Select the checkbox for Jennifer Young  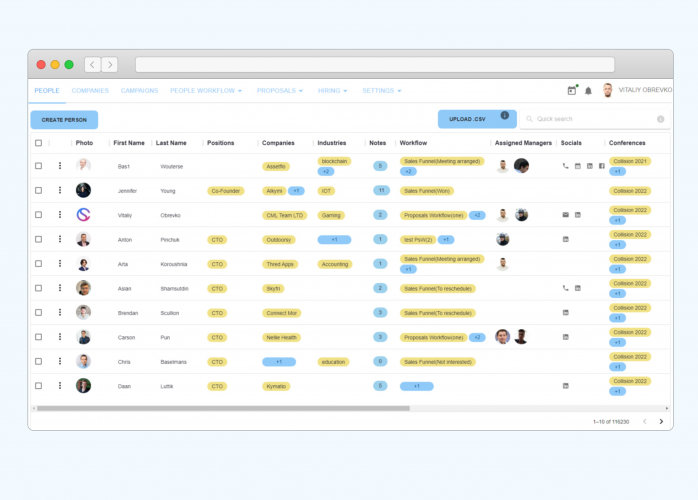click(38, 191)
